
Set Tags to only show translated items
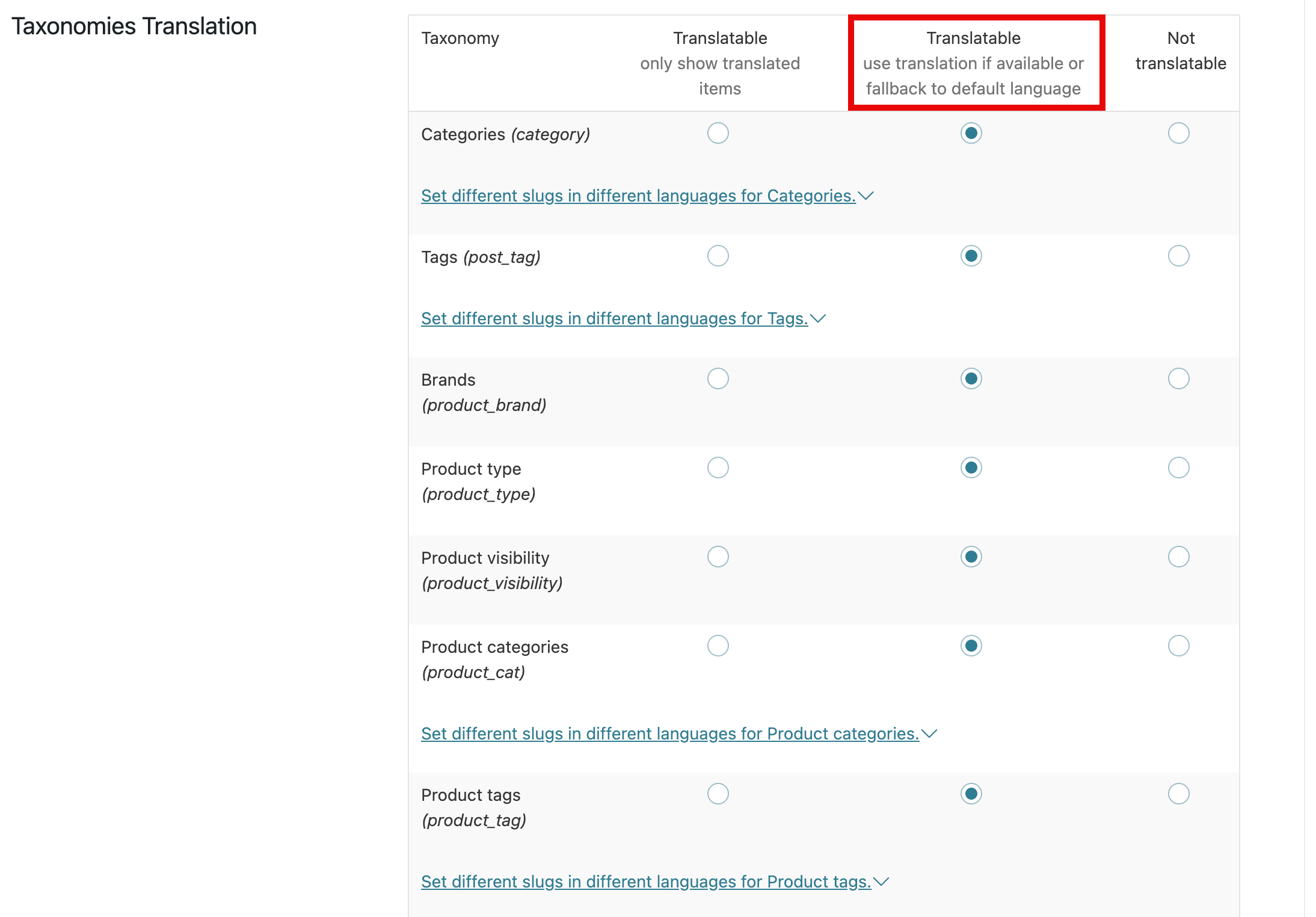[x=718, y=256]
